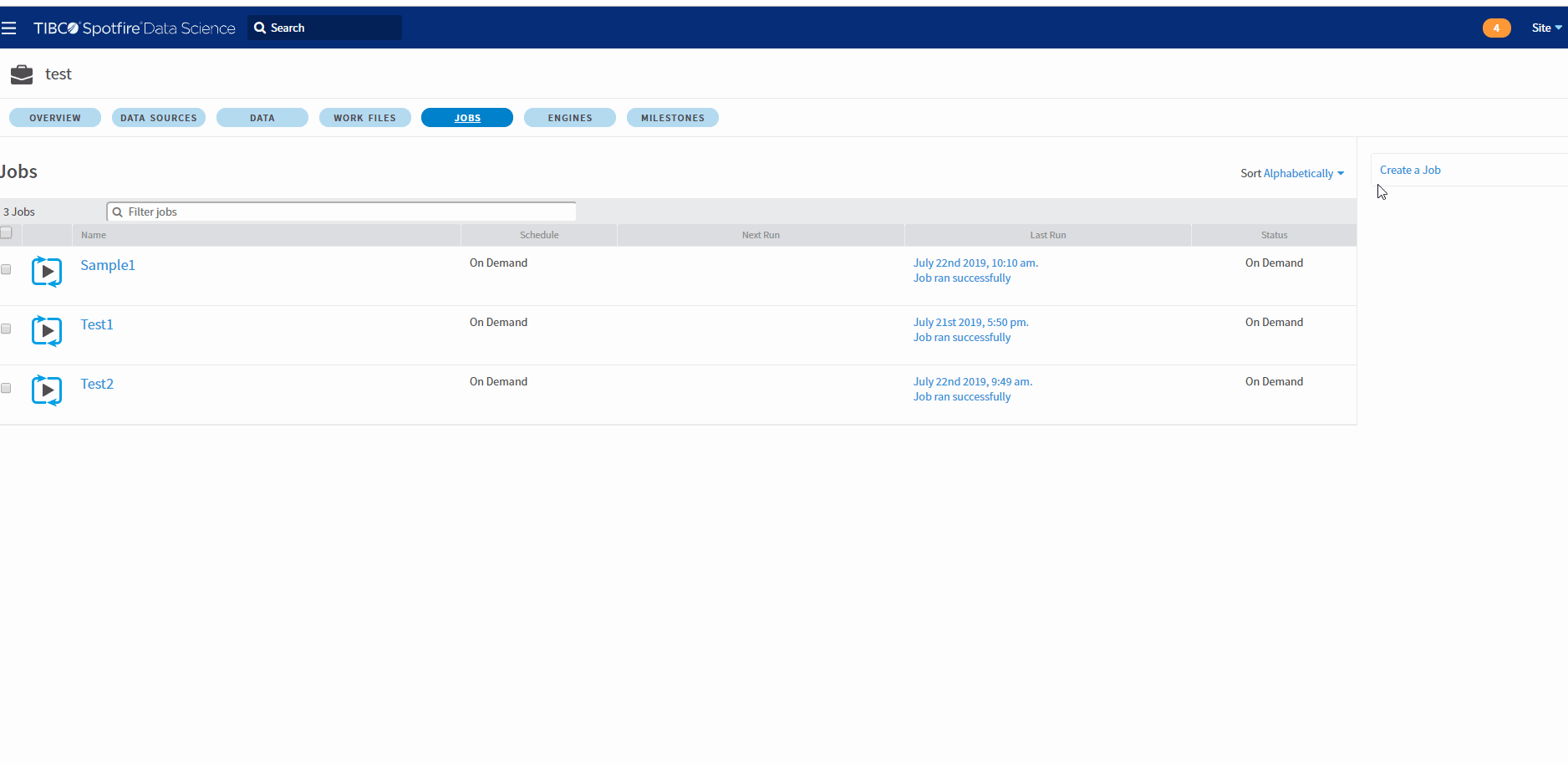Click the Create a Job link
This screenshot has height=765, width=1568.
point(1410,170)
